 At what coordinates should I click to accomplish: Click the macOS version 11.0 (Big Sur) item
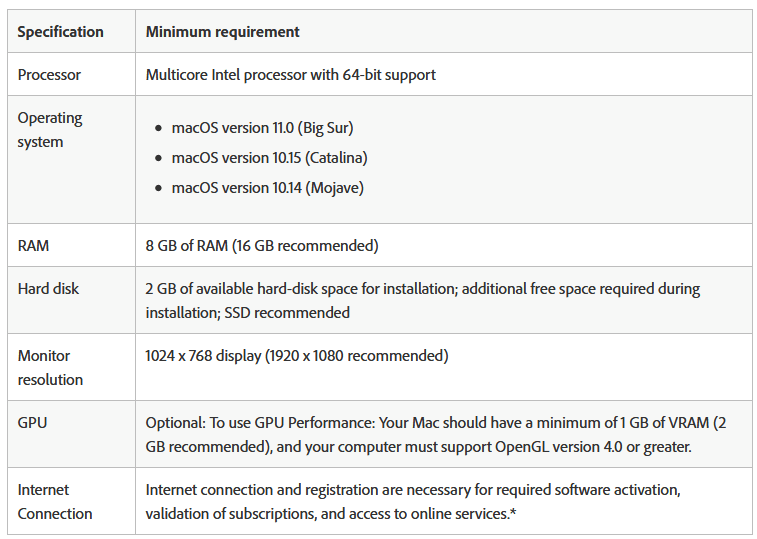tap(262, 128)
